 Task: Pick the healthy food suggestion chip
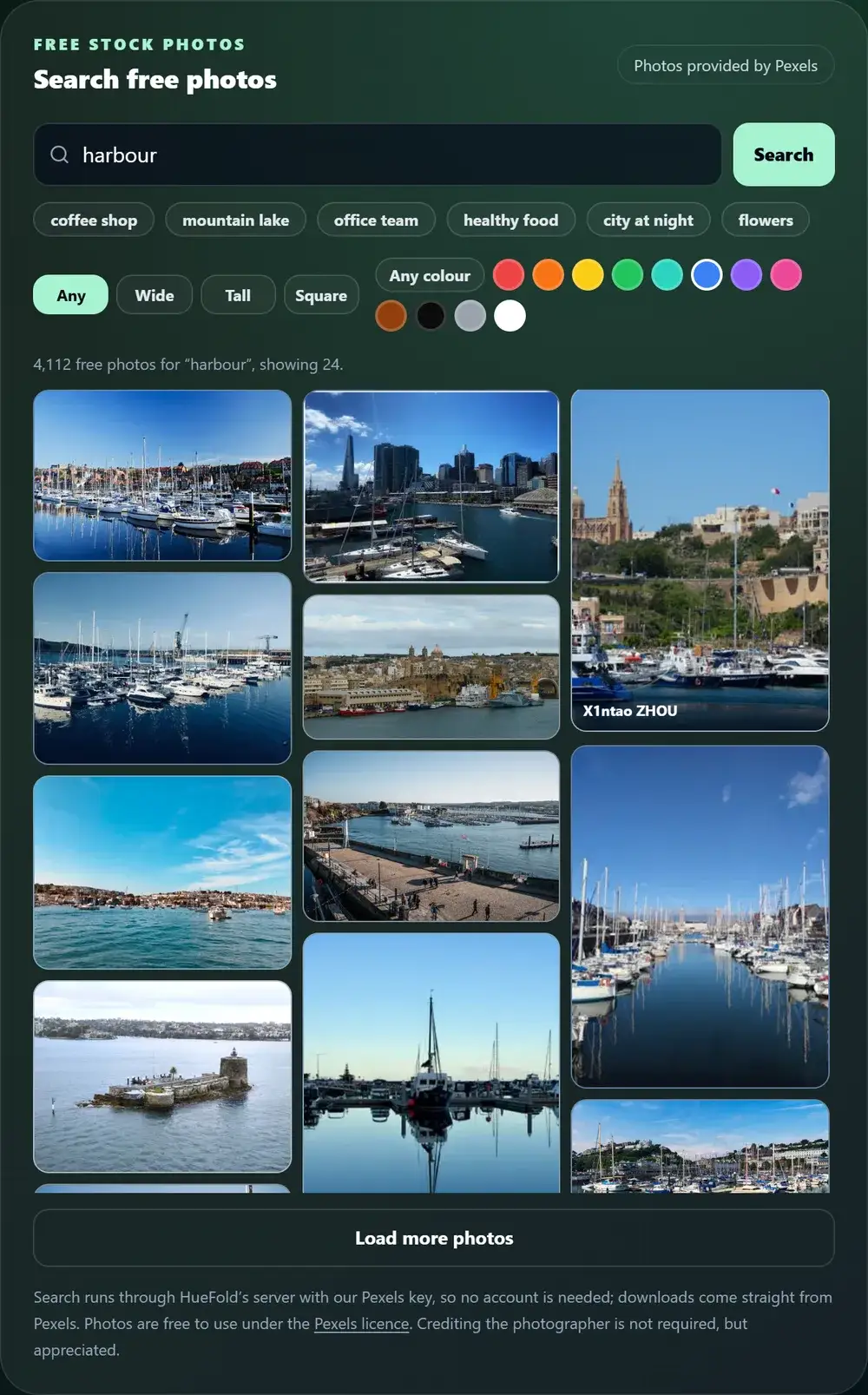[x=510, y=220]
